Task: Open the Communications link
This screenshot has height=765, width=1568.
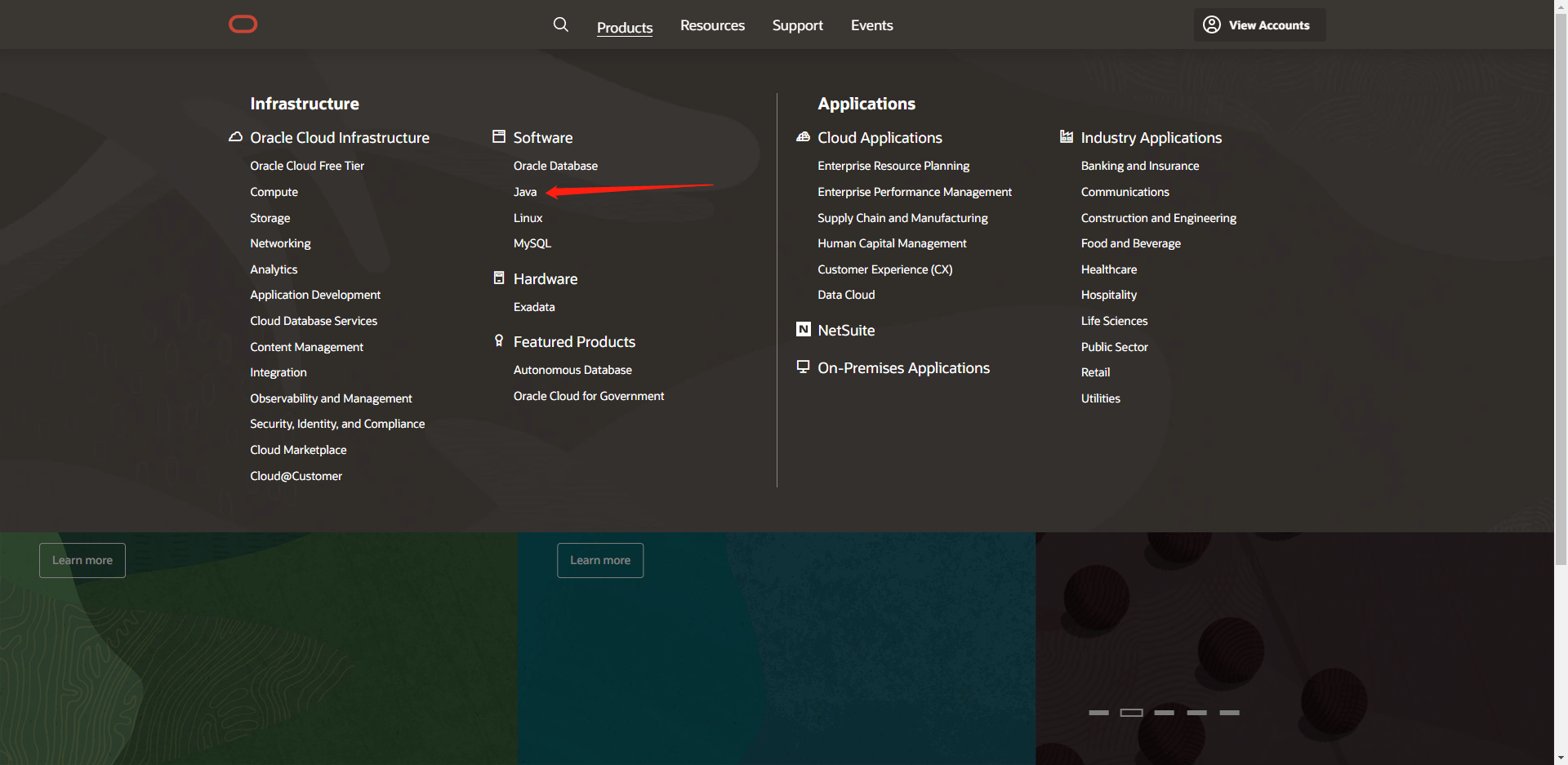Action: pos(1125,192)
